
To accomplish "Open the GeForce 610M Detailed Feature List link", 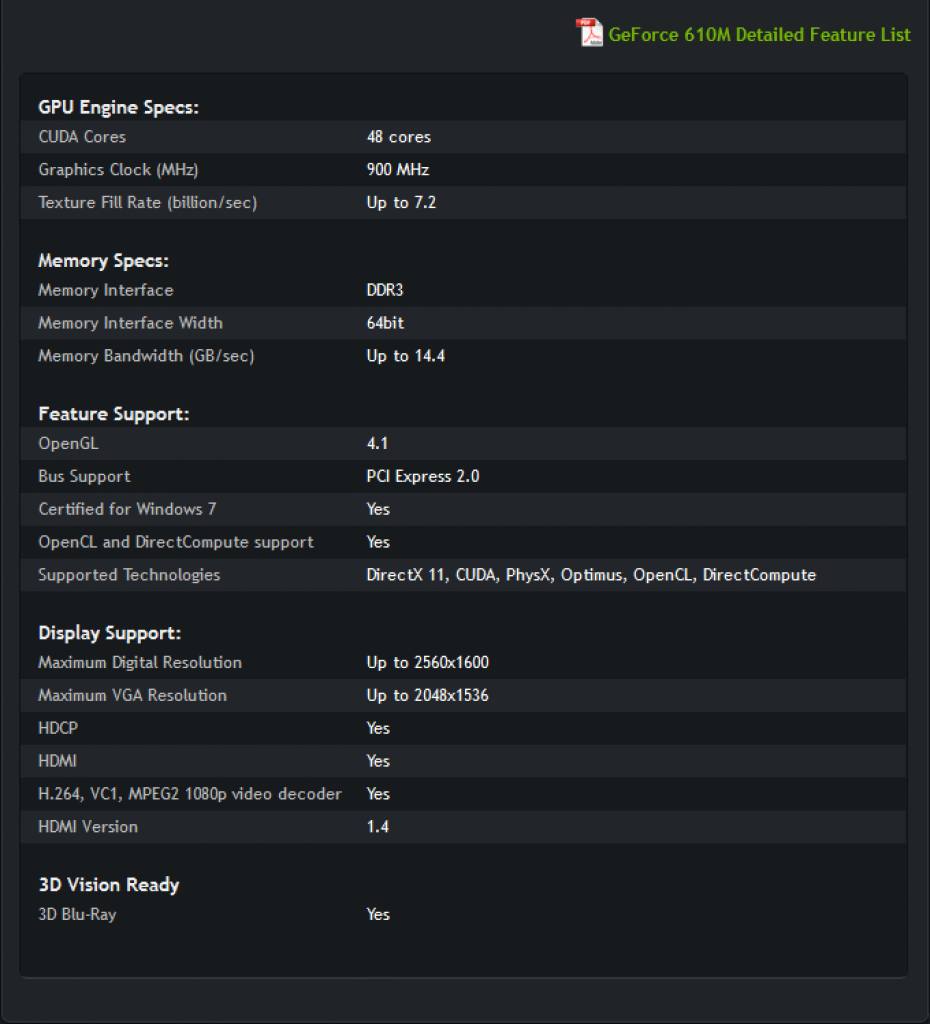I will [x=759, y=35].
